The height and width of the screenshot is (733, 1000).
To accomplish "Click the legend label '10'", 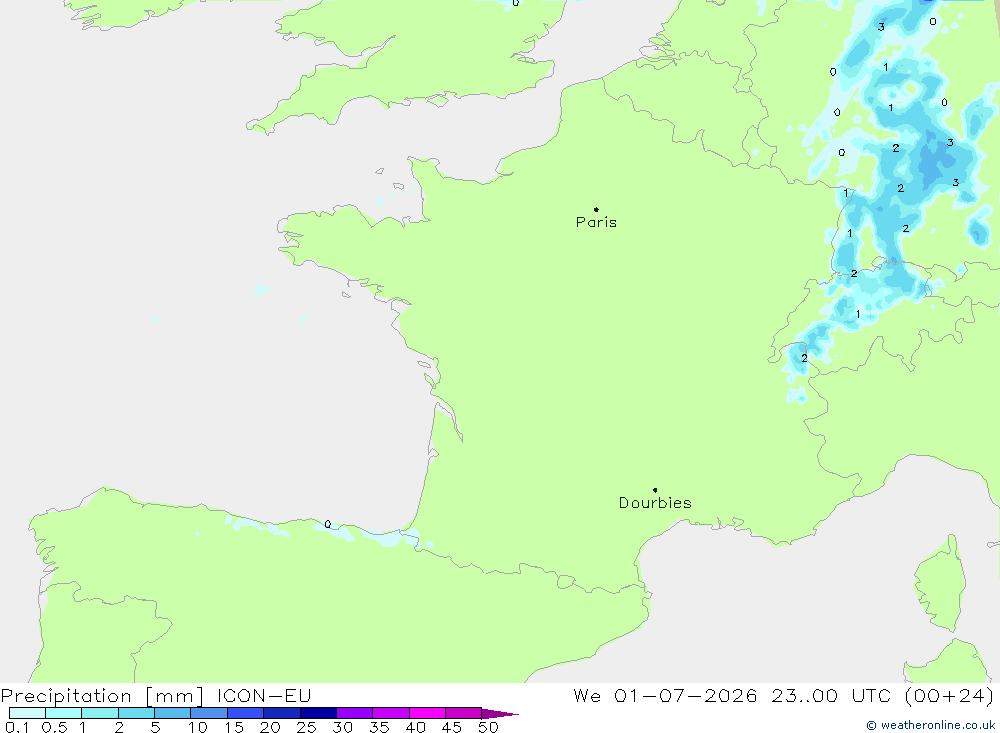I will pos(198,727).
